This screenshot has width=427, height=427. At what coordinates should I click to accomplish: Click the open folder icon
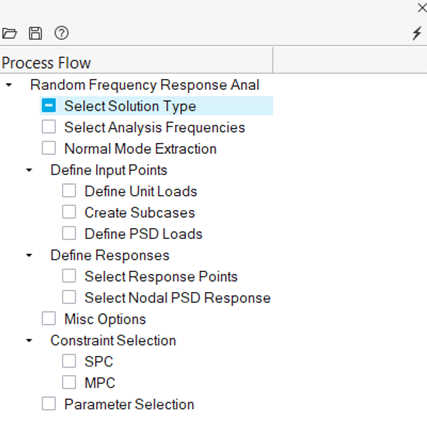(x=9, y=33)
